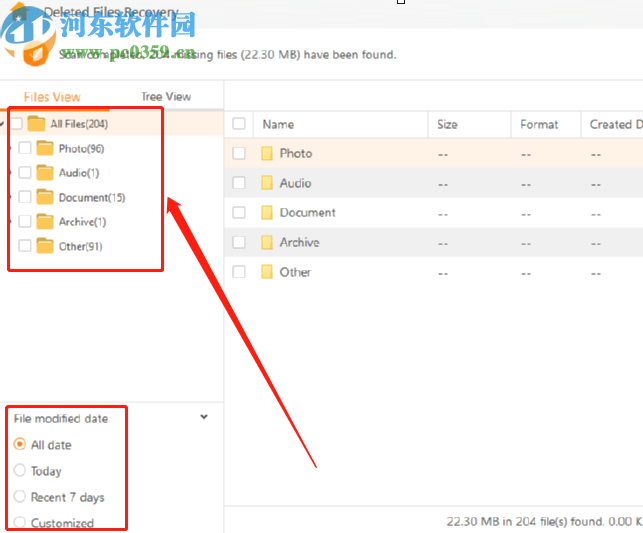Select the Document(15) tree label
This screenshot has height=533, width=643.
click(92, 198)
